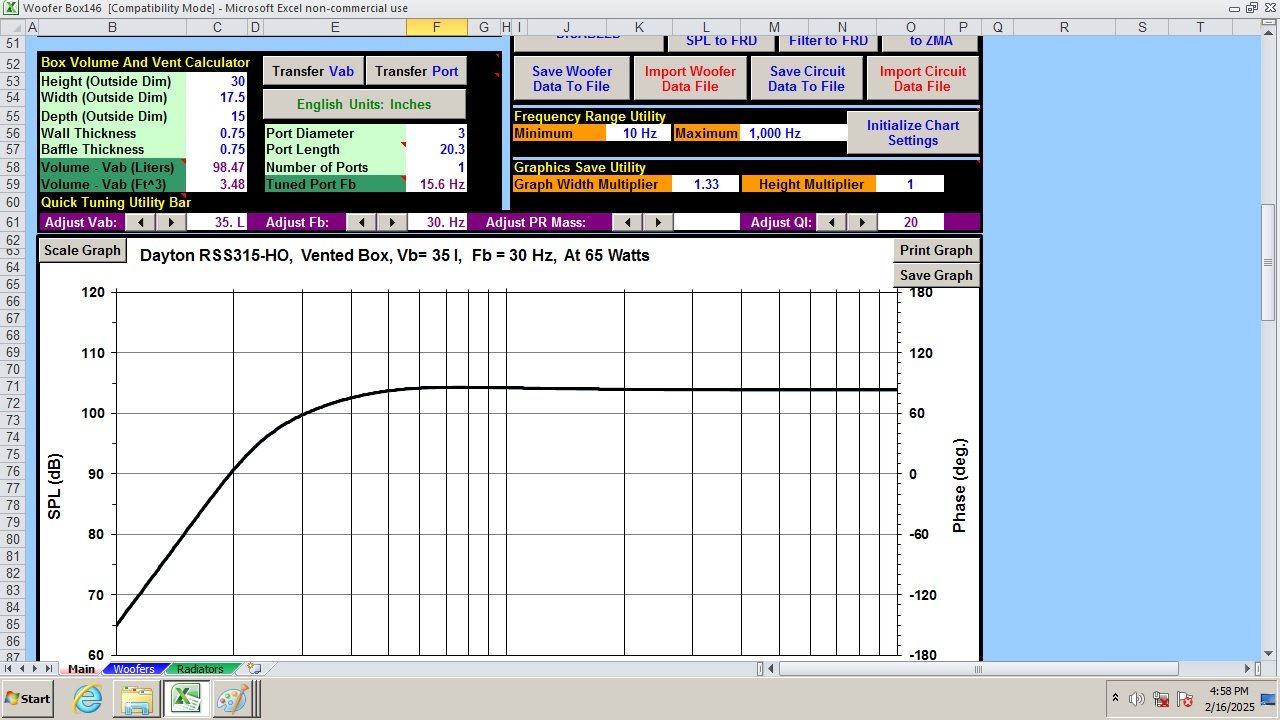The image size is (1280, 720).
Task: Go to last sheet navigation arrow
Action: [x=49, y=669]
